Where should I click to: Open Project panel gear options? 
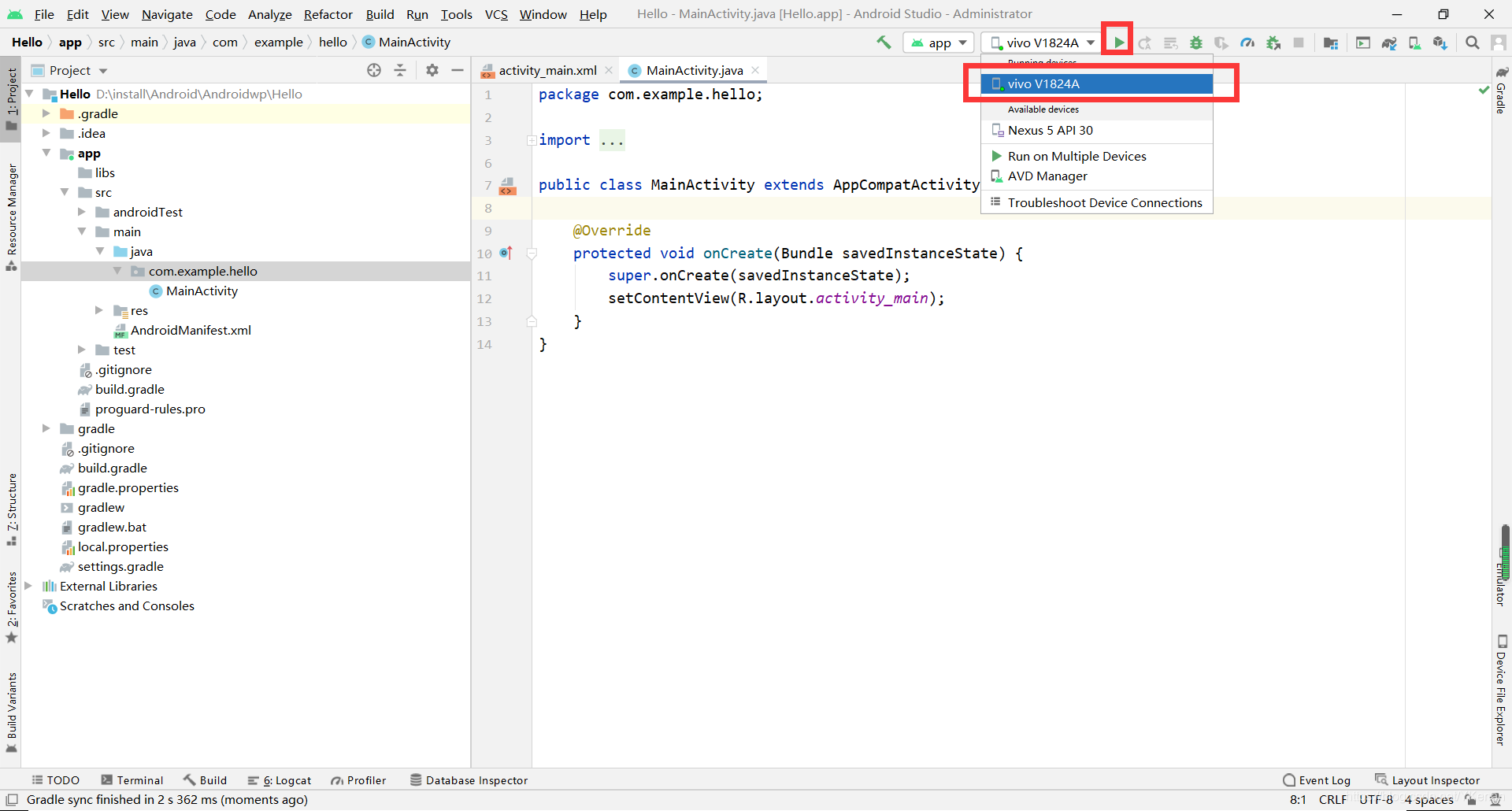point(432,70)
